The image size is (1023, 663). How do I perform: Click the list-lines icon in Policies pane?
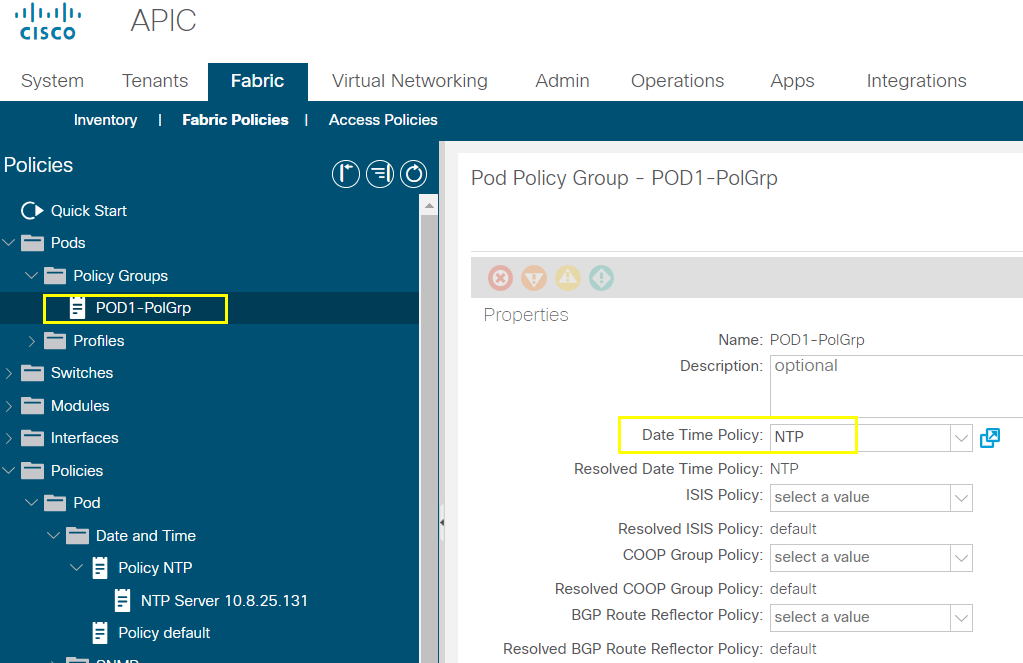[x=380, y=174]
